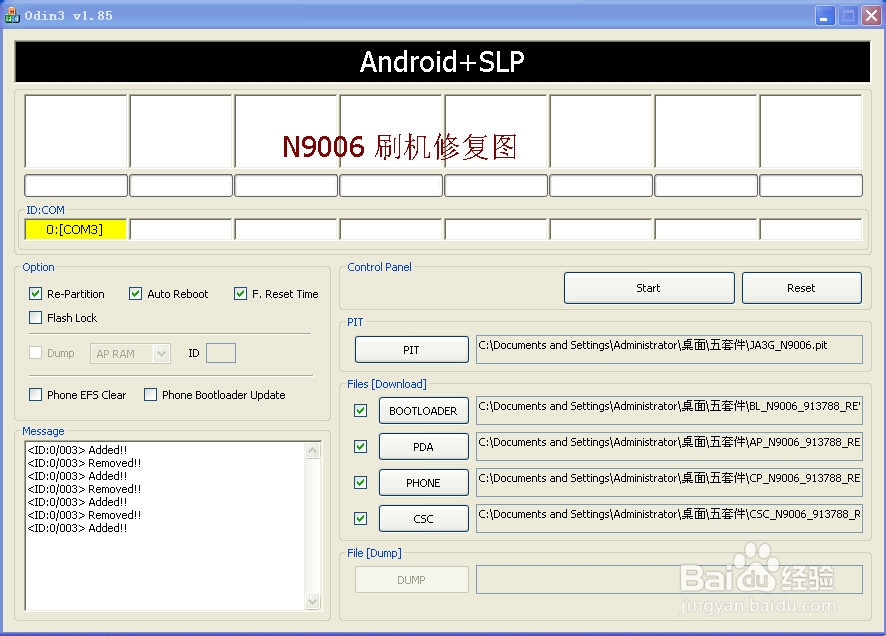Viewport: 886px width, 636px height.
Task: Select the yellow 0:[COM3] port box
Action: 75,229
